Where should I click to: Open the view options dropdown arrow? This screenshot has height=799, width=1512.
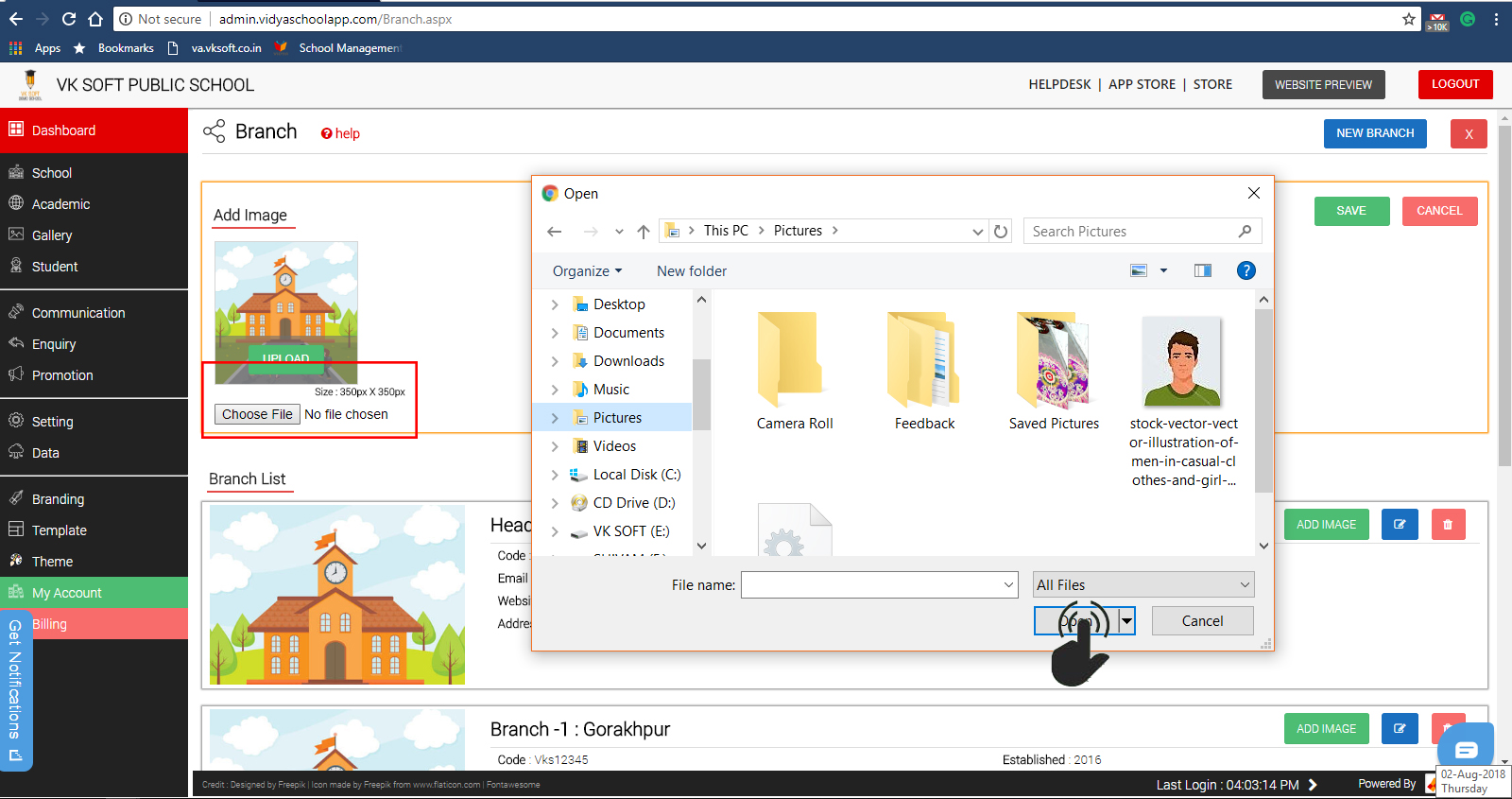coord(1163,271)
